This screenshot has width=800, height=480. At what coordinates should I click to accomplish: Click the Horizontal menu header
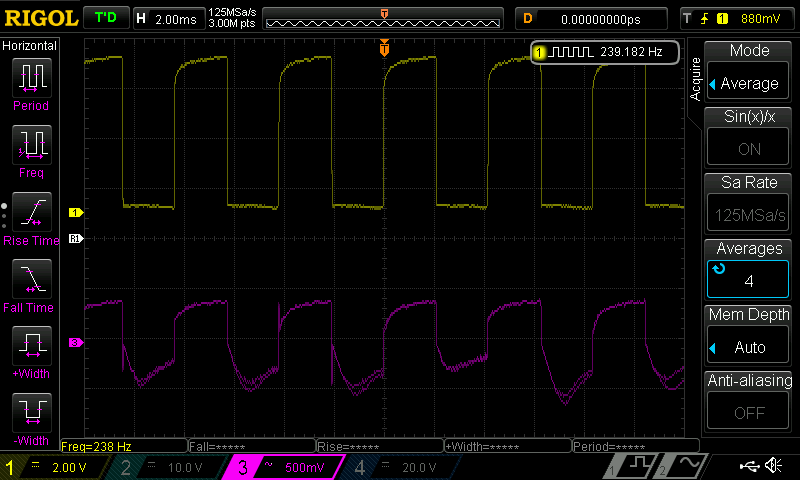point(30,45)
